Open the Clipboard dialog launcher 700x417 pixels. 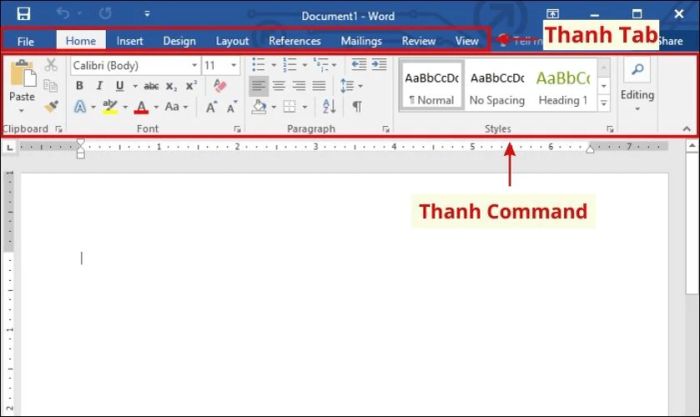(59, 129)
